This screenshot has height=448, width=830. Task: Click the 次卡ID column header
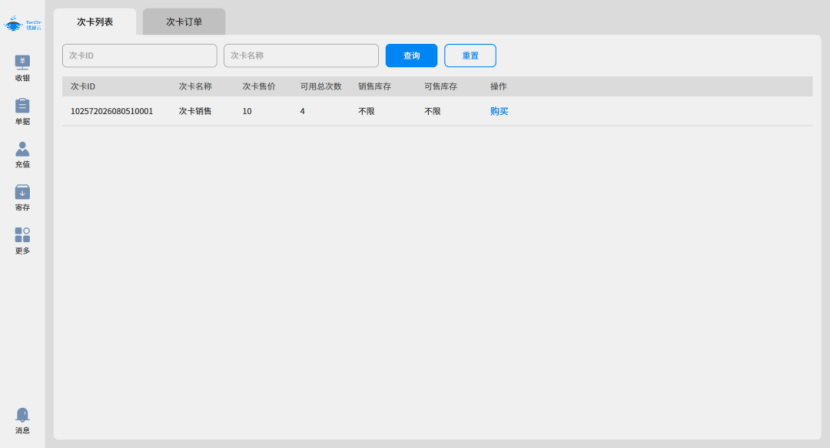click(83, 86)
